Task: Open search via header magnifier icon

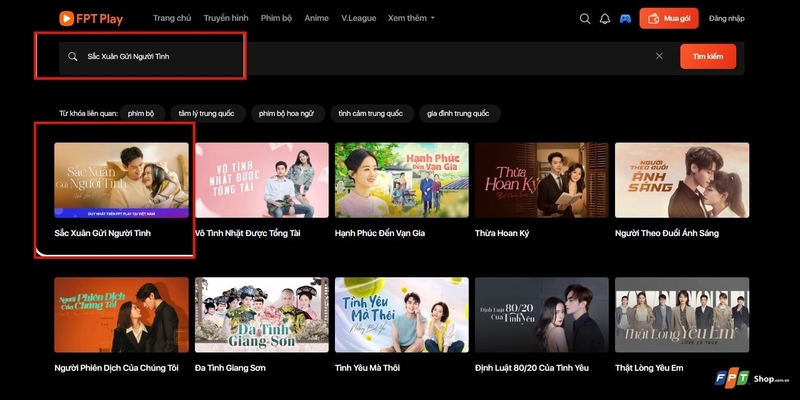Action: click(585, 19)
